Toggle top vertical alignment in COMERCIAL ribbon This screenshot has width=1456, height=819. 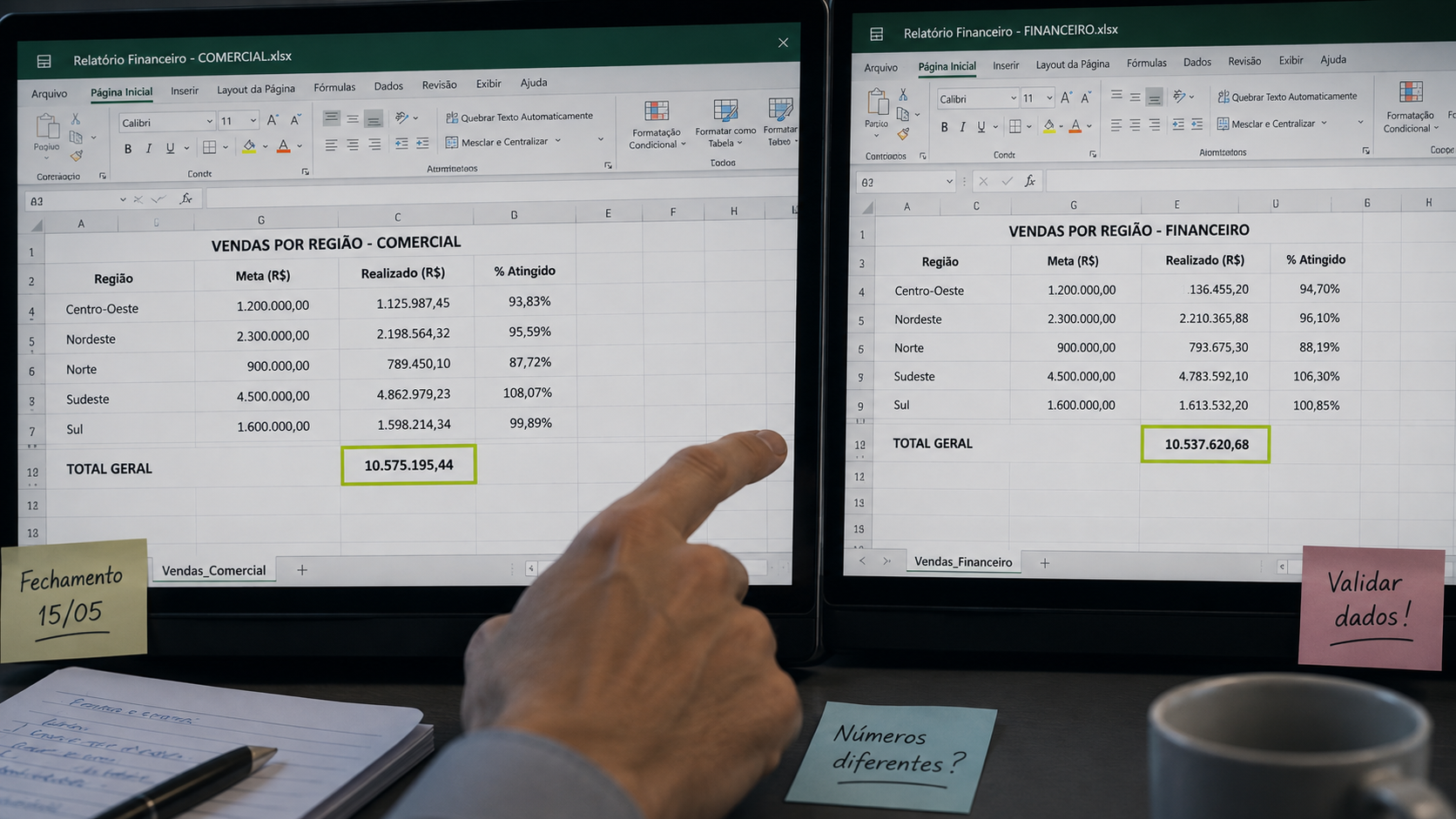331,118
